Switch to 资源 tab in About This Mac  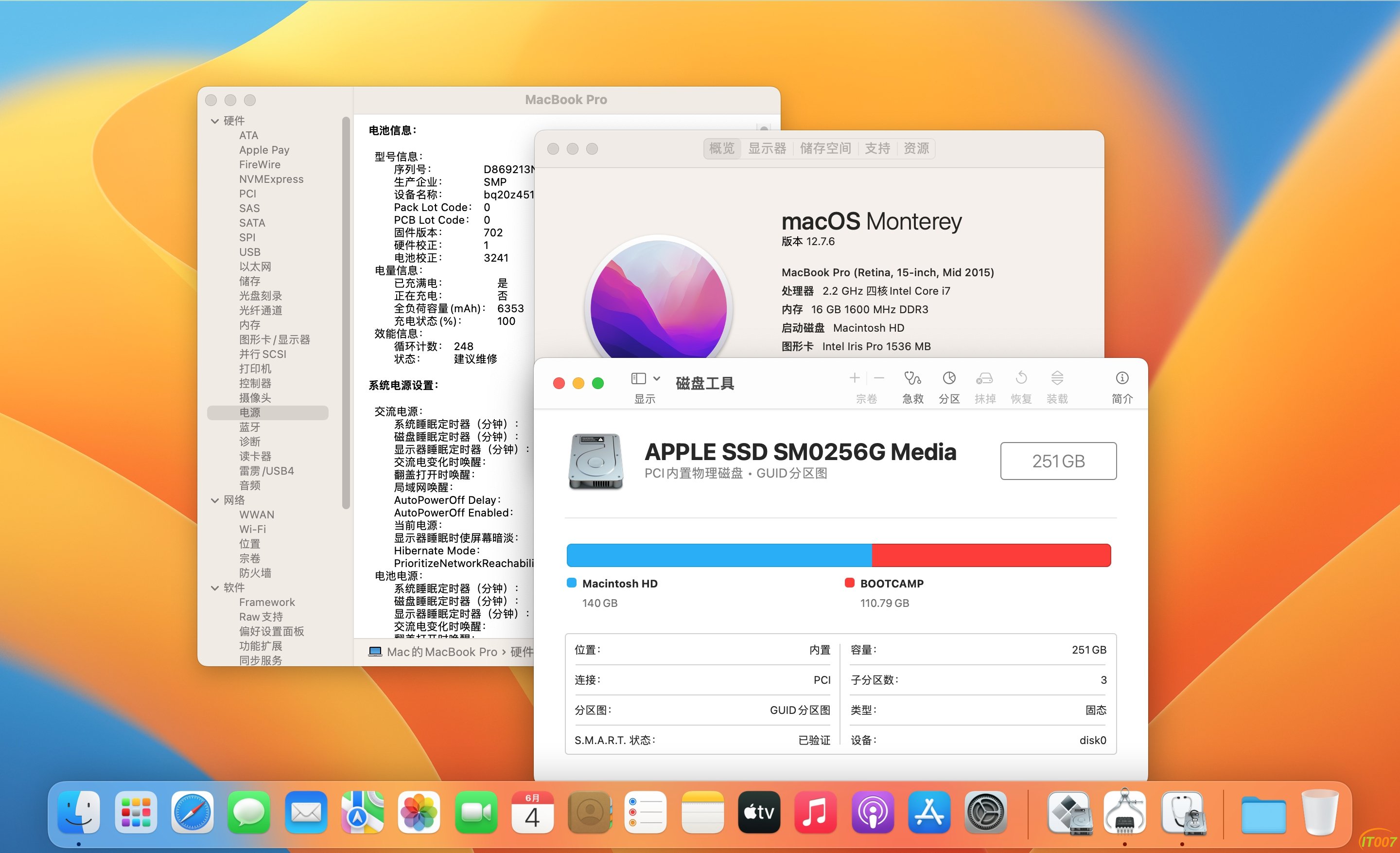point(916,148)
